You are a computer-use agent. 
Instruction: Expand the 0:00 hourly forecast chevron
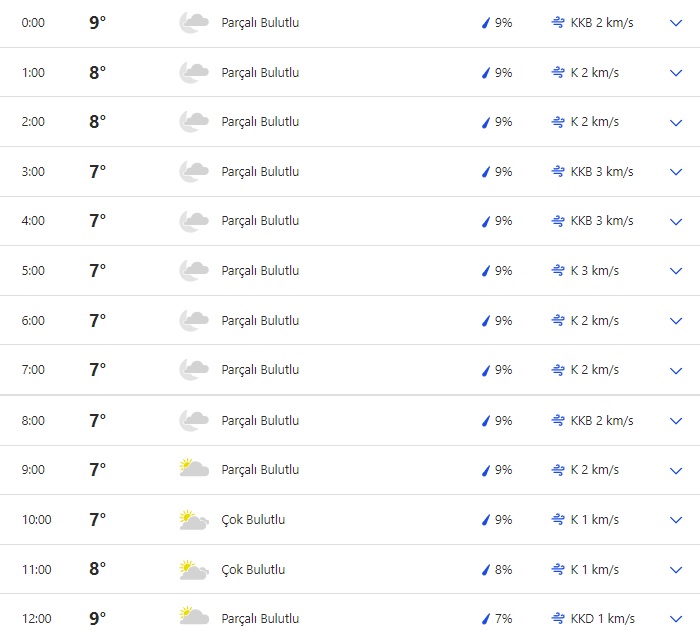coord(676,22)
